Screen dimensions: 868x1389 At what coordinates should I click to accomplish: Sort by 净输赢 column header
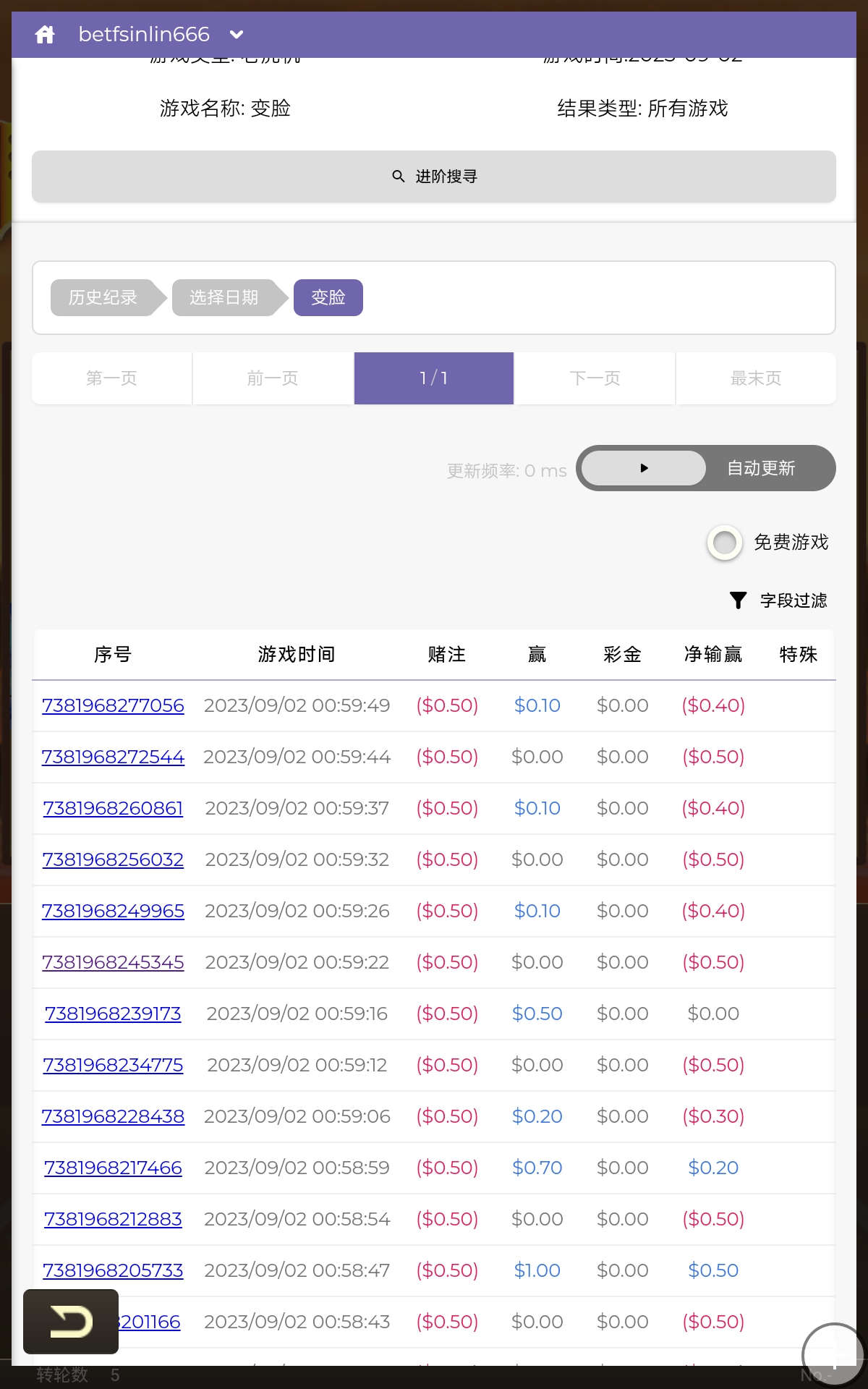(712, 655)
